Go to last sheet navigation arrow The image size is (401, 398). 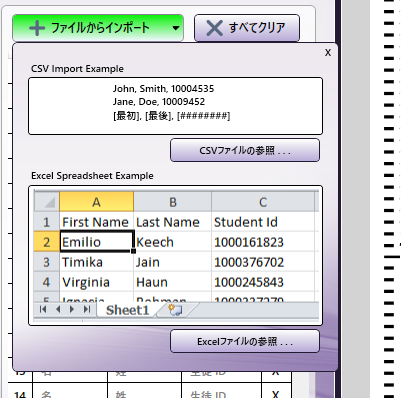[x=87, y=309]
